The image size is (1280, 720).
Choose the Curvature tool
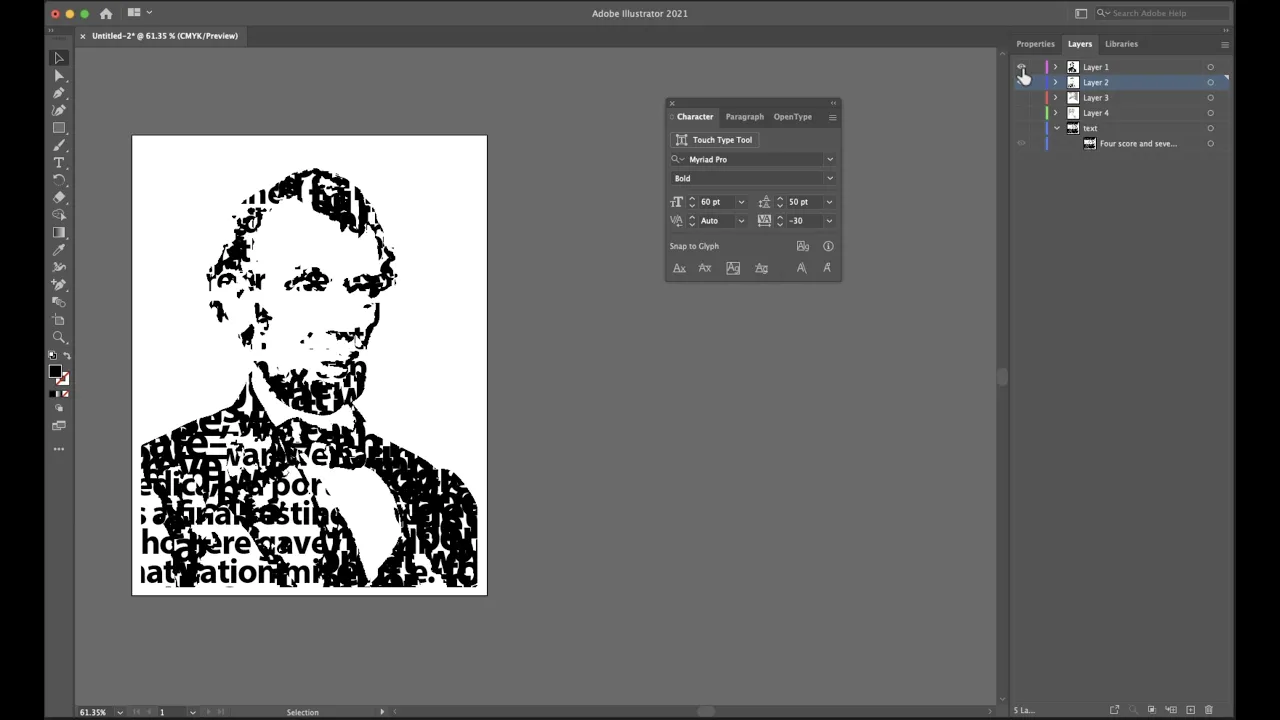click(x=59, y=110)
